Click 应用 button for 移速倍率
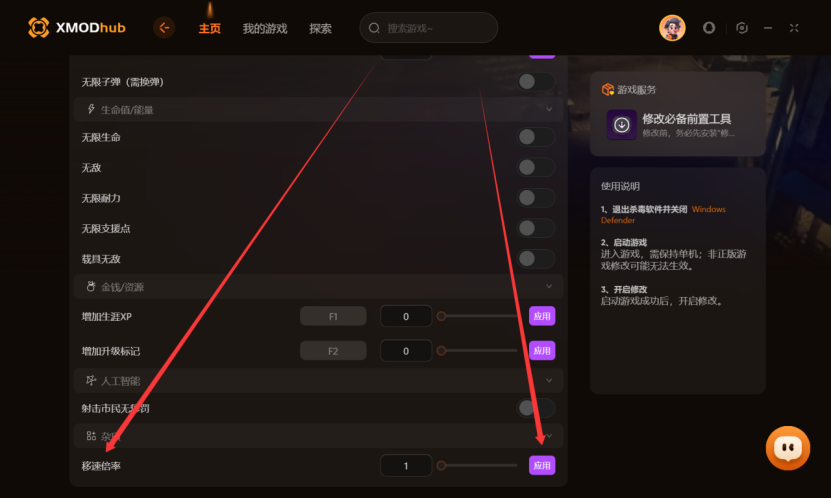This screenshot has height=498, width=831. [542, 465]
